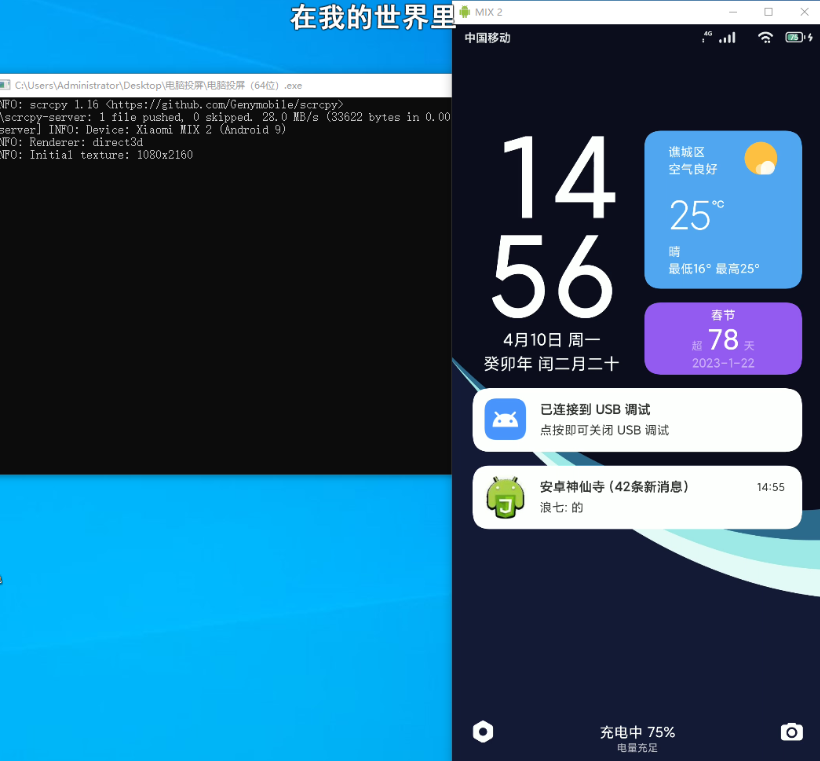Tap the green 安卓神仙寺 group avatar
820x761 pixels.
(505, 497)
